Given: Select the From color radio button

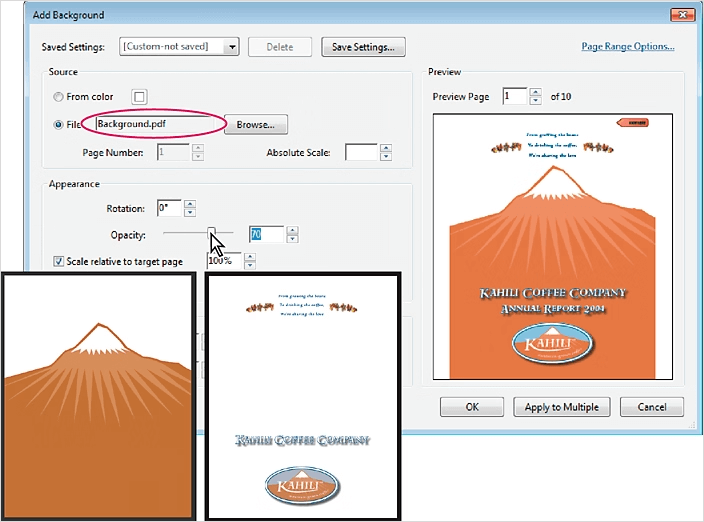Looking at the screenshot, I should point(58,97).
